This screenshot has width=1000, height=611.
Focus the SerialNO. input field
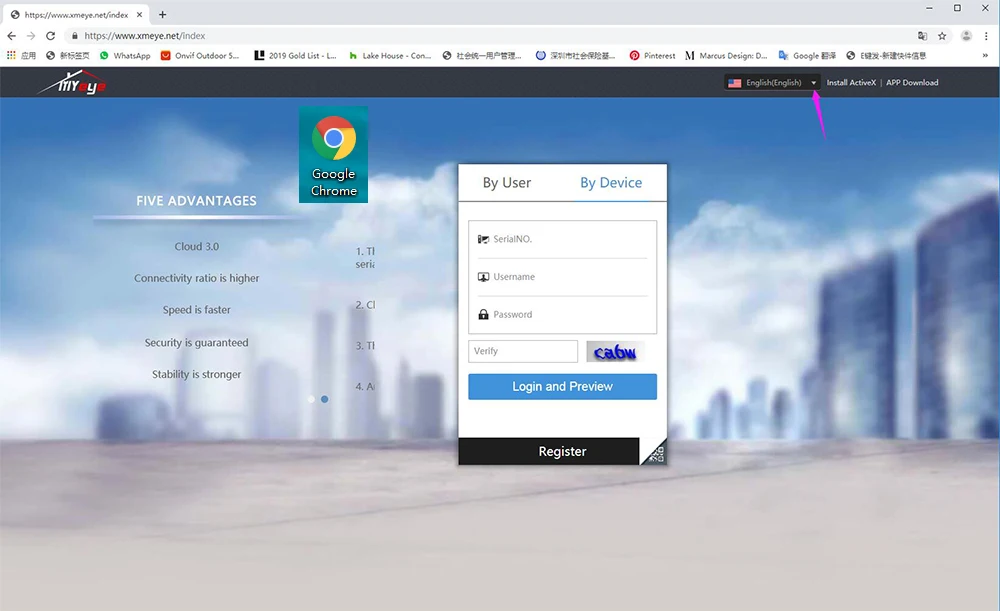click(x=562, y=239)
